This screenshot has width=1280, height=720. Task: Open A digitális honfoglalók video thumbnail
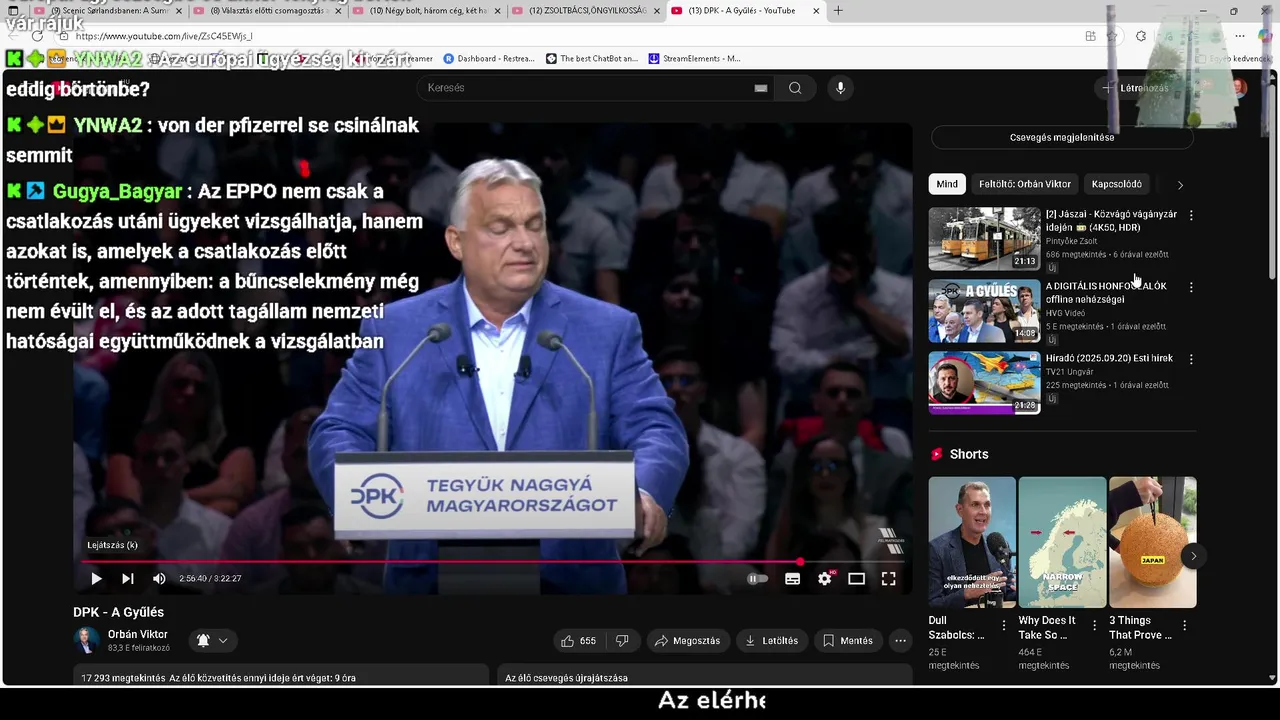coord(984,311)
